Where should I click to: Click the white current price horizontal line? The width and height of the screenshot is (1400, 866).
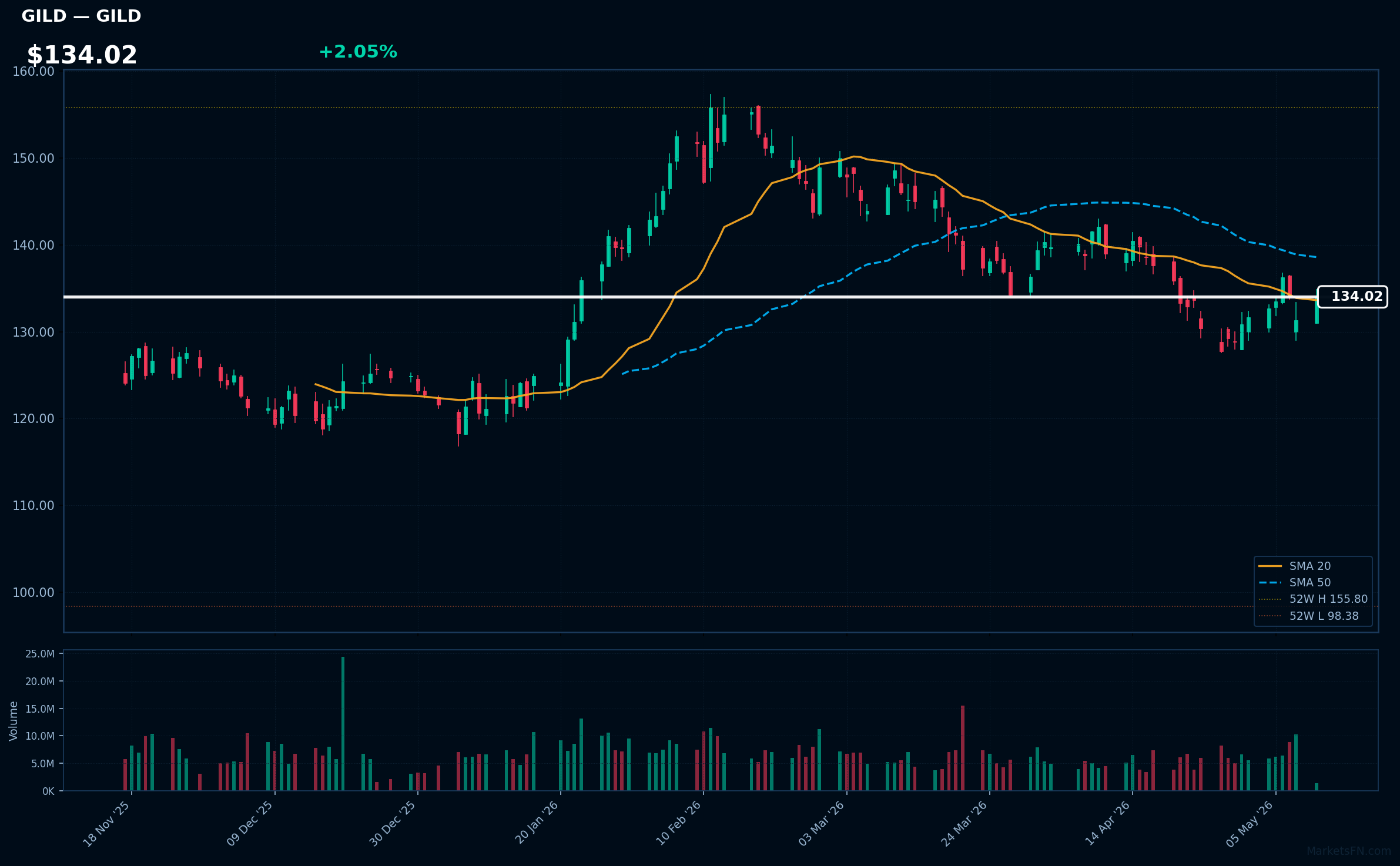click(691, 297)
